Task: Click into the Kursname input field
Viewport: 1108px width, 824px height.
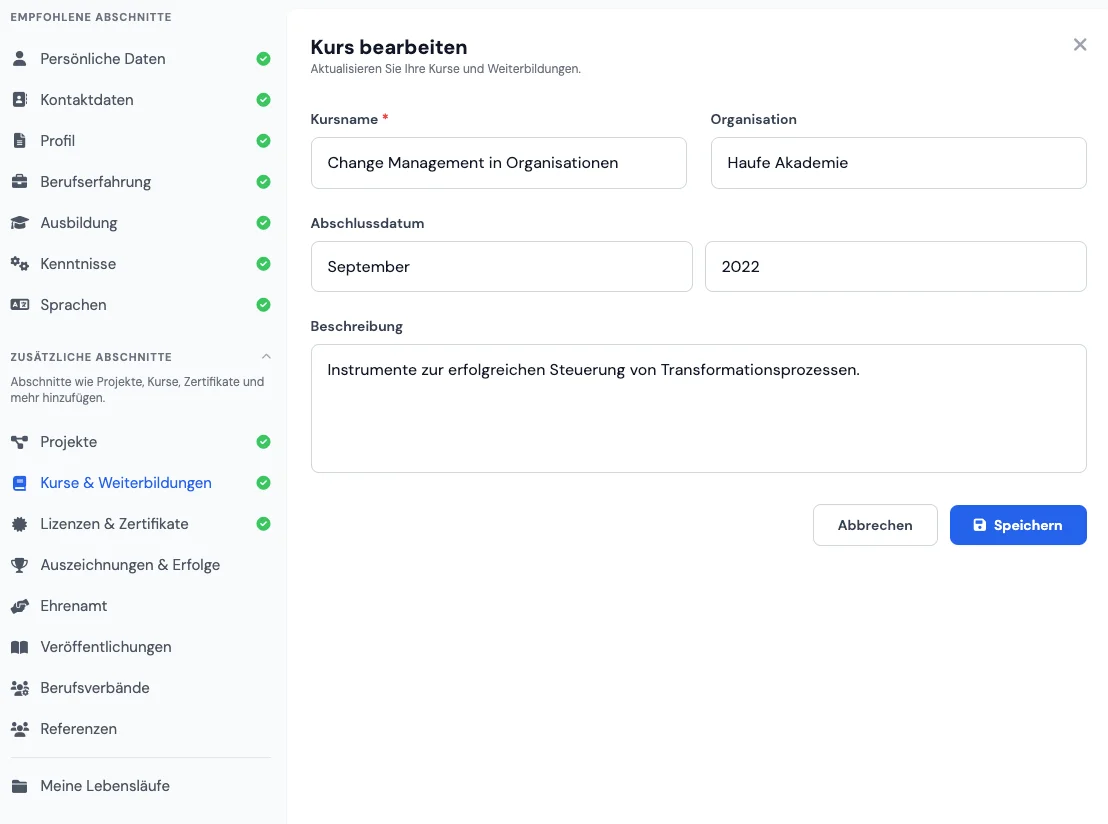Action: 498,163
